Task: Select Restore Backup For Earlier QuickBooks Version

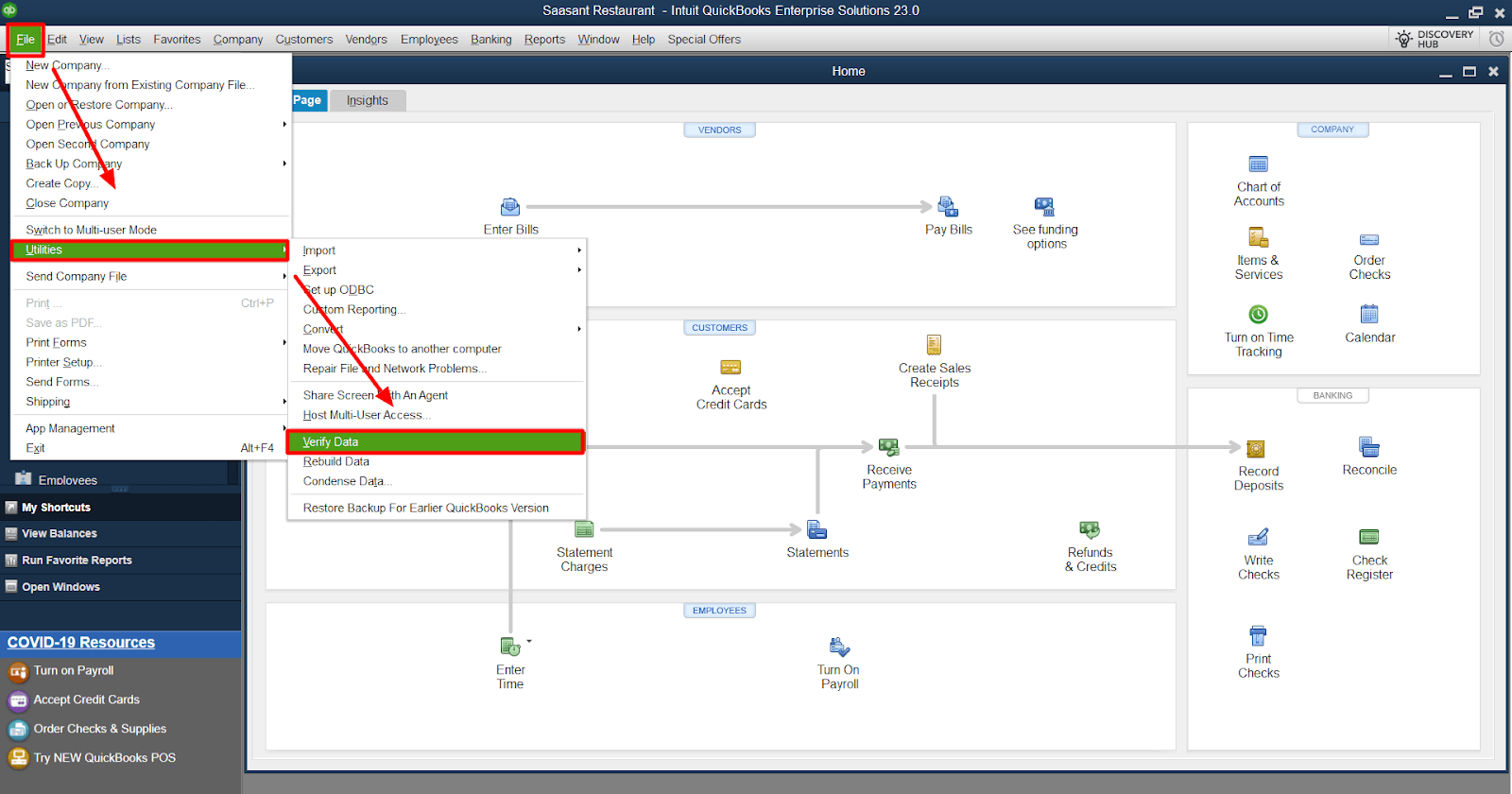Action: tap(437, 508)
